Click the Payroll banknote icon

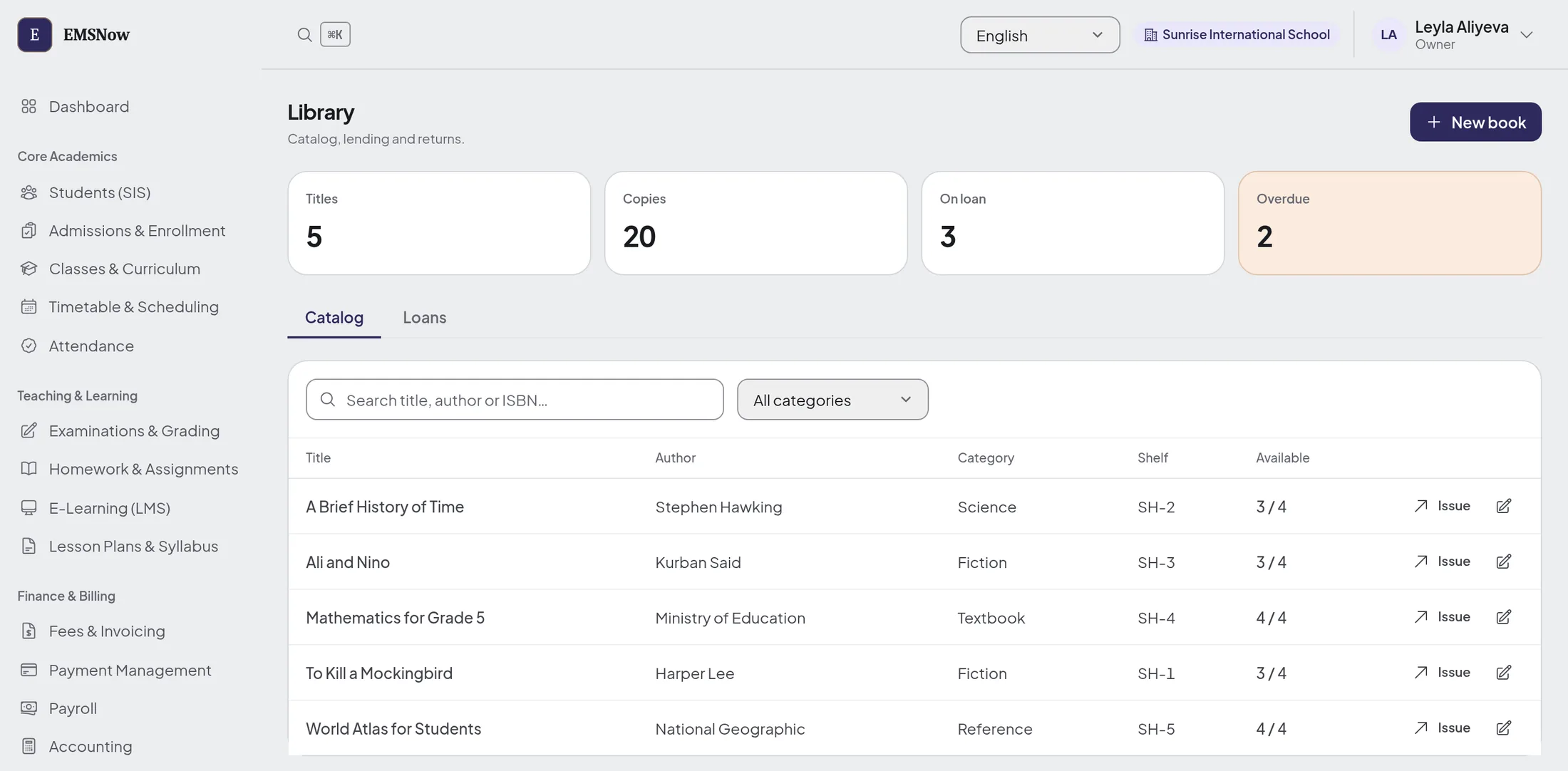coord(29,708)
